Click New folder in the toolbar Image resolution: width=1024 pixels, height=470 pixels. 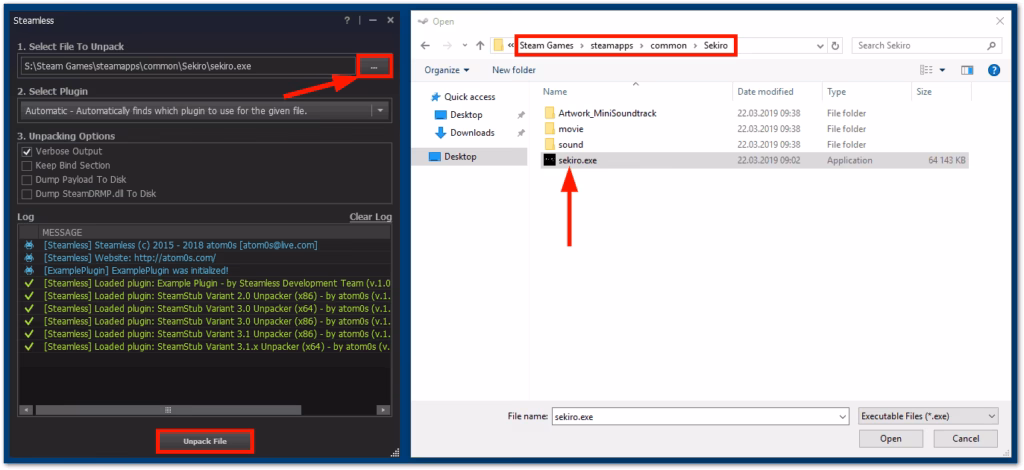514,70
